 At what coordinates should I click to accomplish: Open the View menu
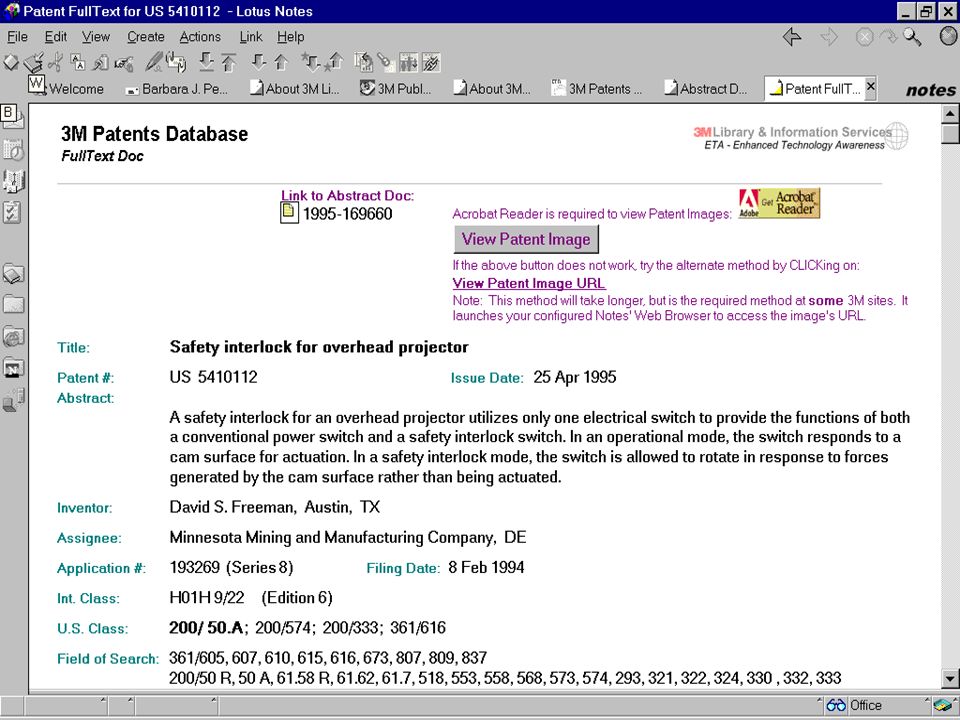(96, 37)
